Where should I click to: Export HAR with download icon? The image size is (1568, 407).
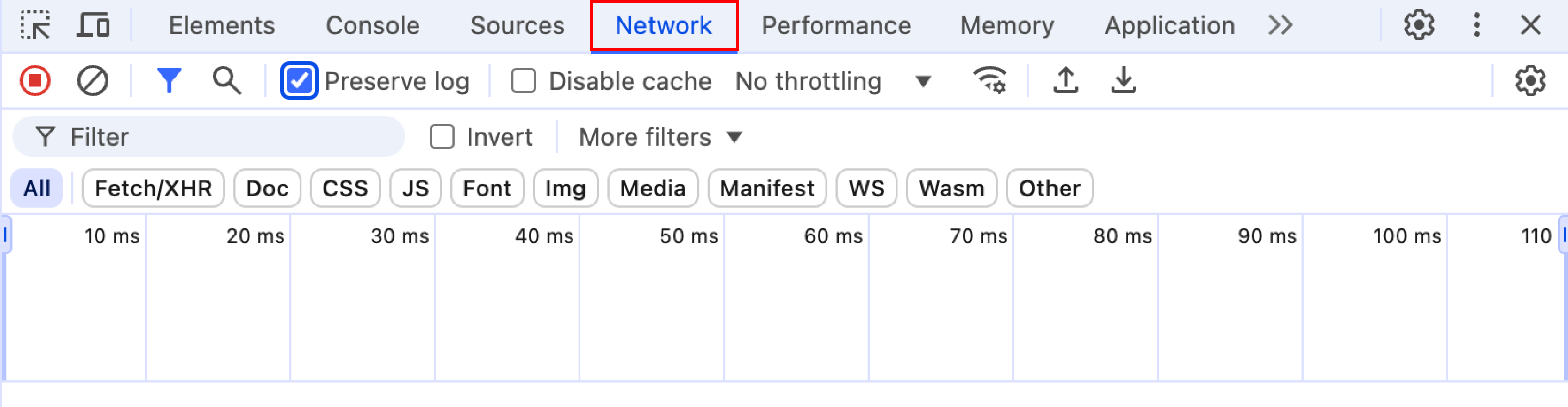point(1123,80)
